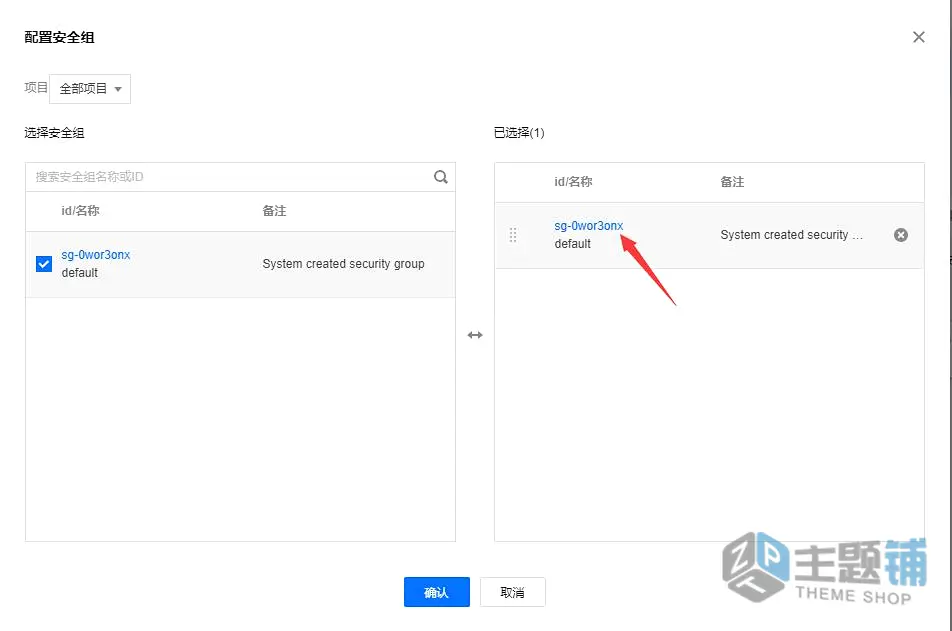
Task: Click the transfer arrows between the panels
Action: (475, 335)
